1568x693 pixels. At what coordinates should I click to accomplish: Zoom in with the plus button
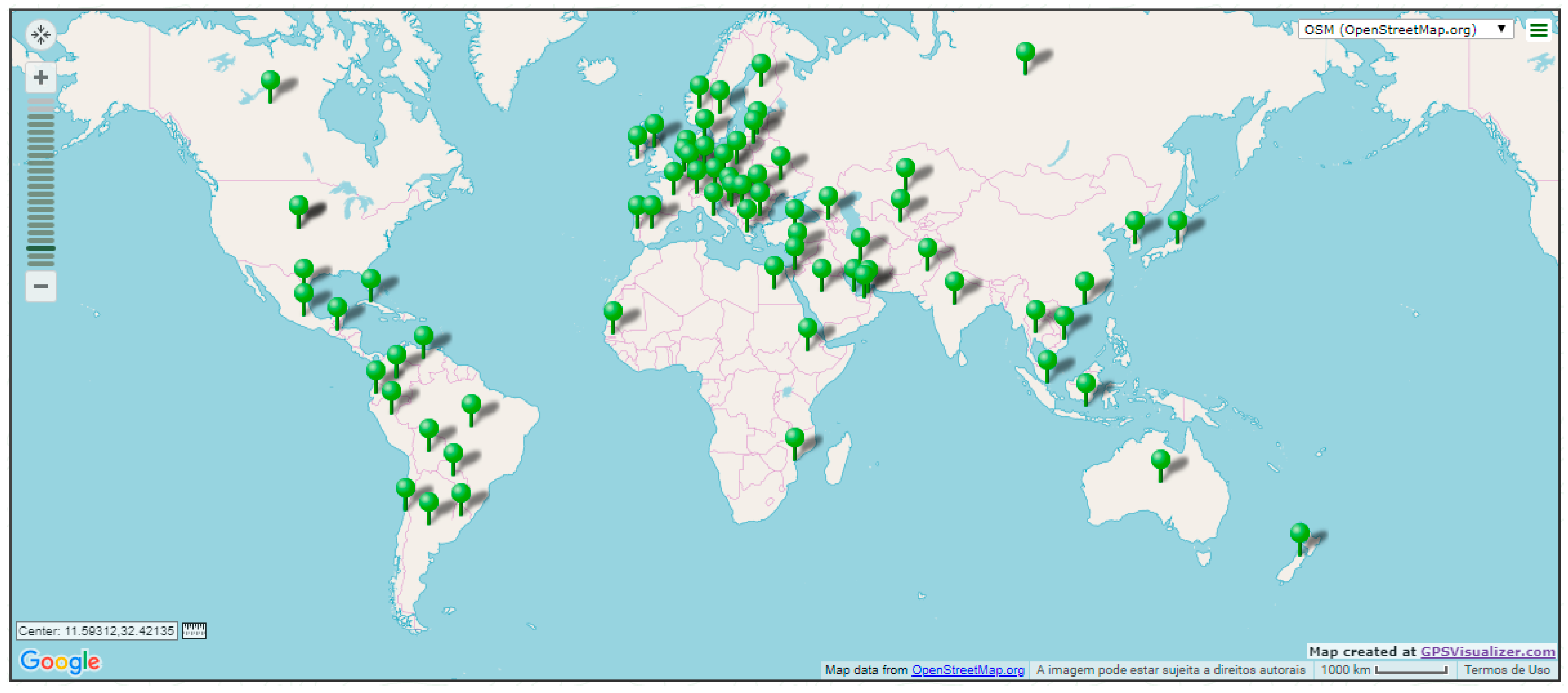click(41, 78)
